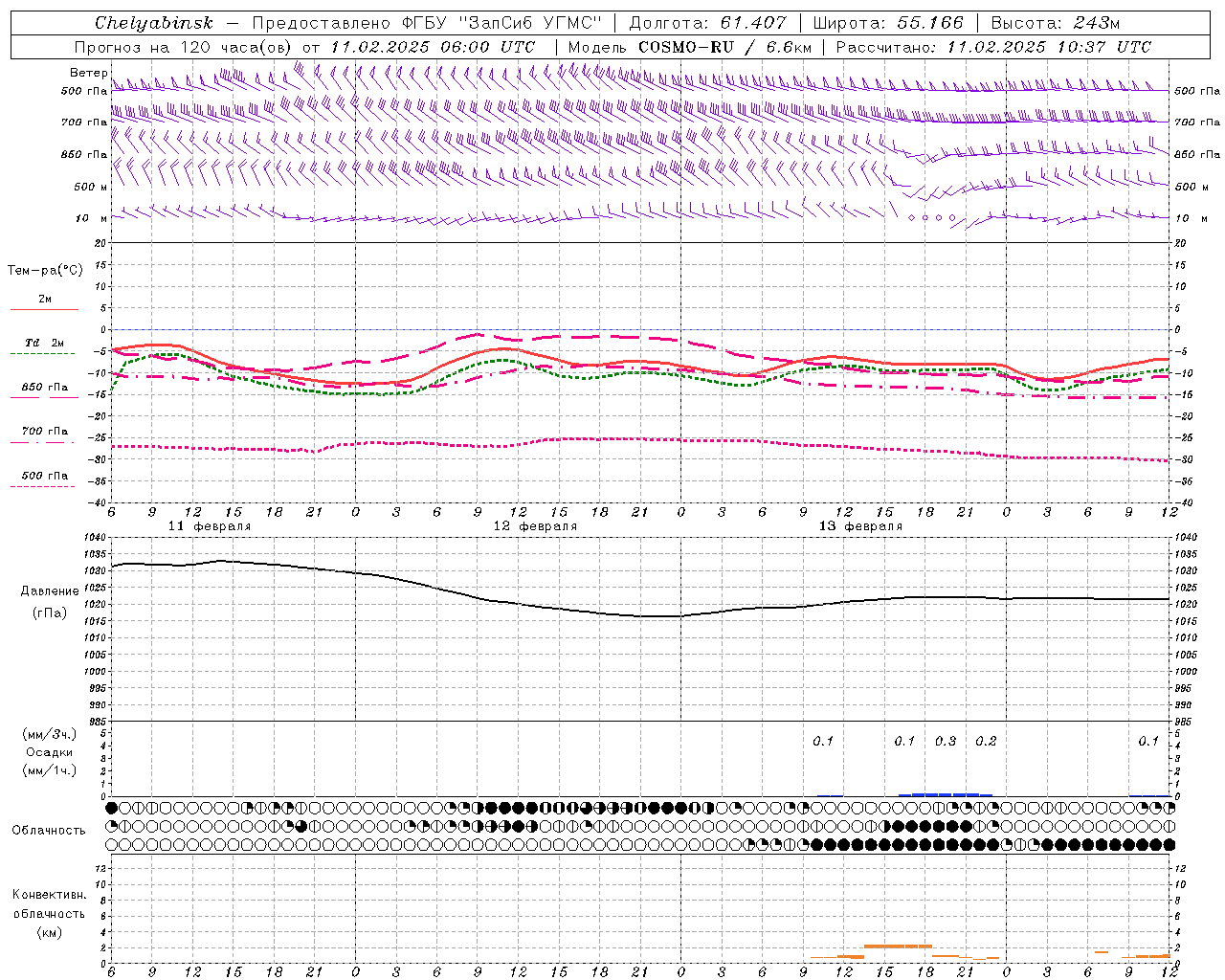Image resolution: width=1225 pixels, height=980 pixels.
Task: Click the (мм/1ч.) precipitation unit
Action: (x=49, y=770)
